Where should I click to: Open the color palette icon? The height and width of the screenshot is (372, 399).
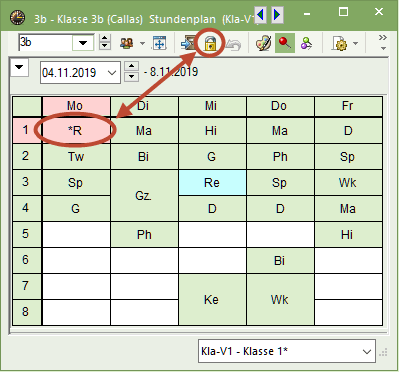(263, 44)
